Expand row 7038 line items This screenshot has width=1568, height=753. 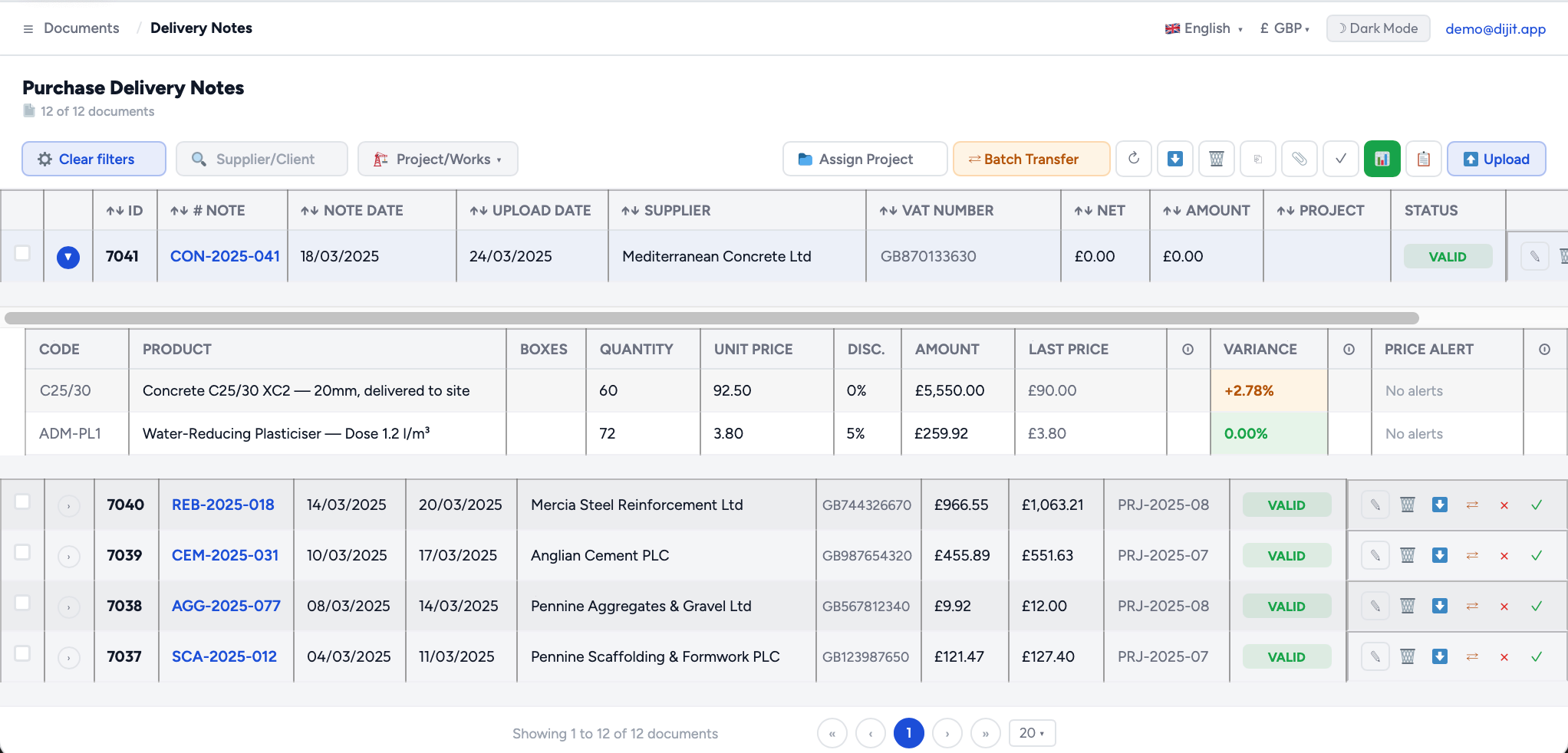(x=69, y=607)
